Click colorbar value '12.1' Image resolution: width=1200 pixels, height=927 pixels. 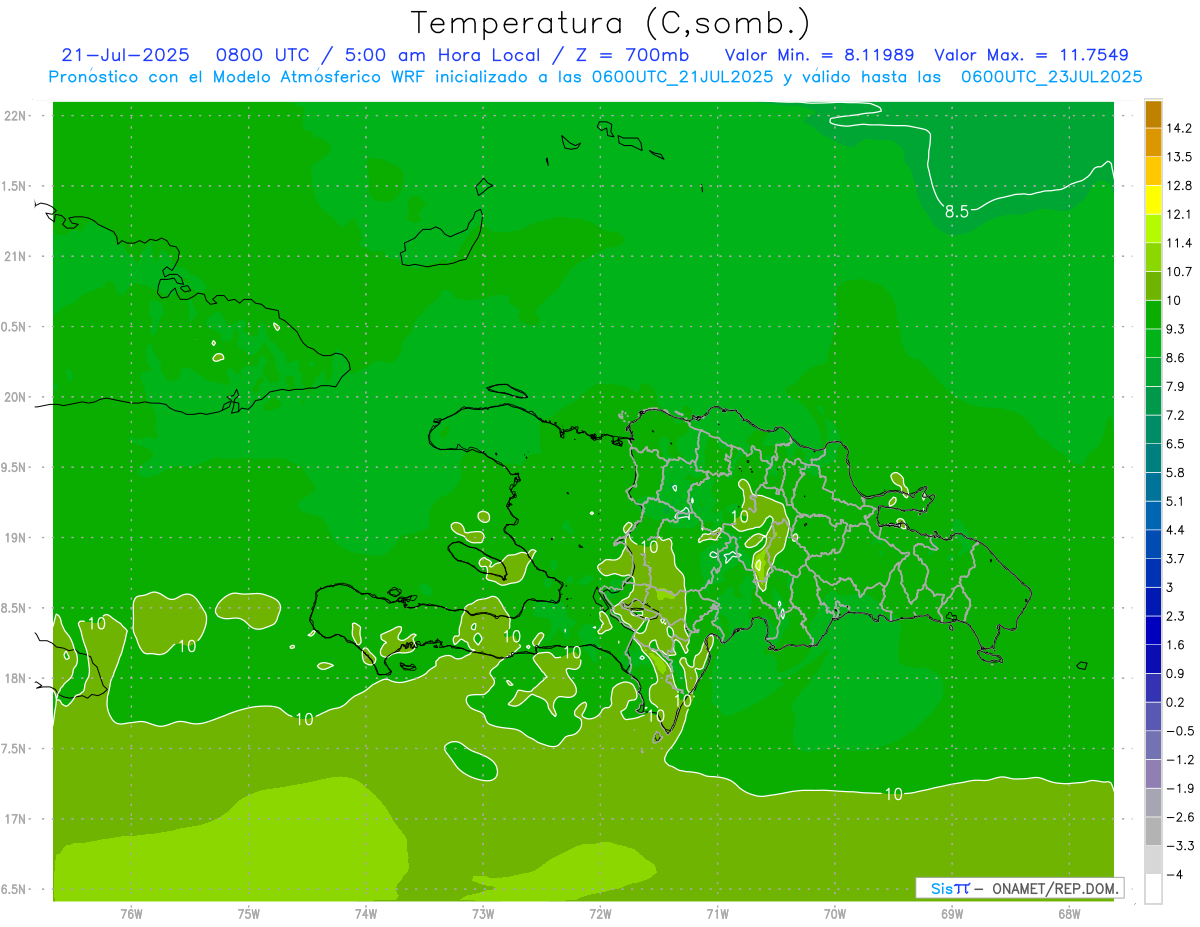coord(1179,214)
